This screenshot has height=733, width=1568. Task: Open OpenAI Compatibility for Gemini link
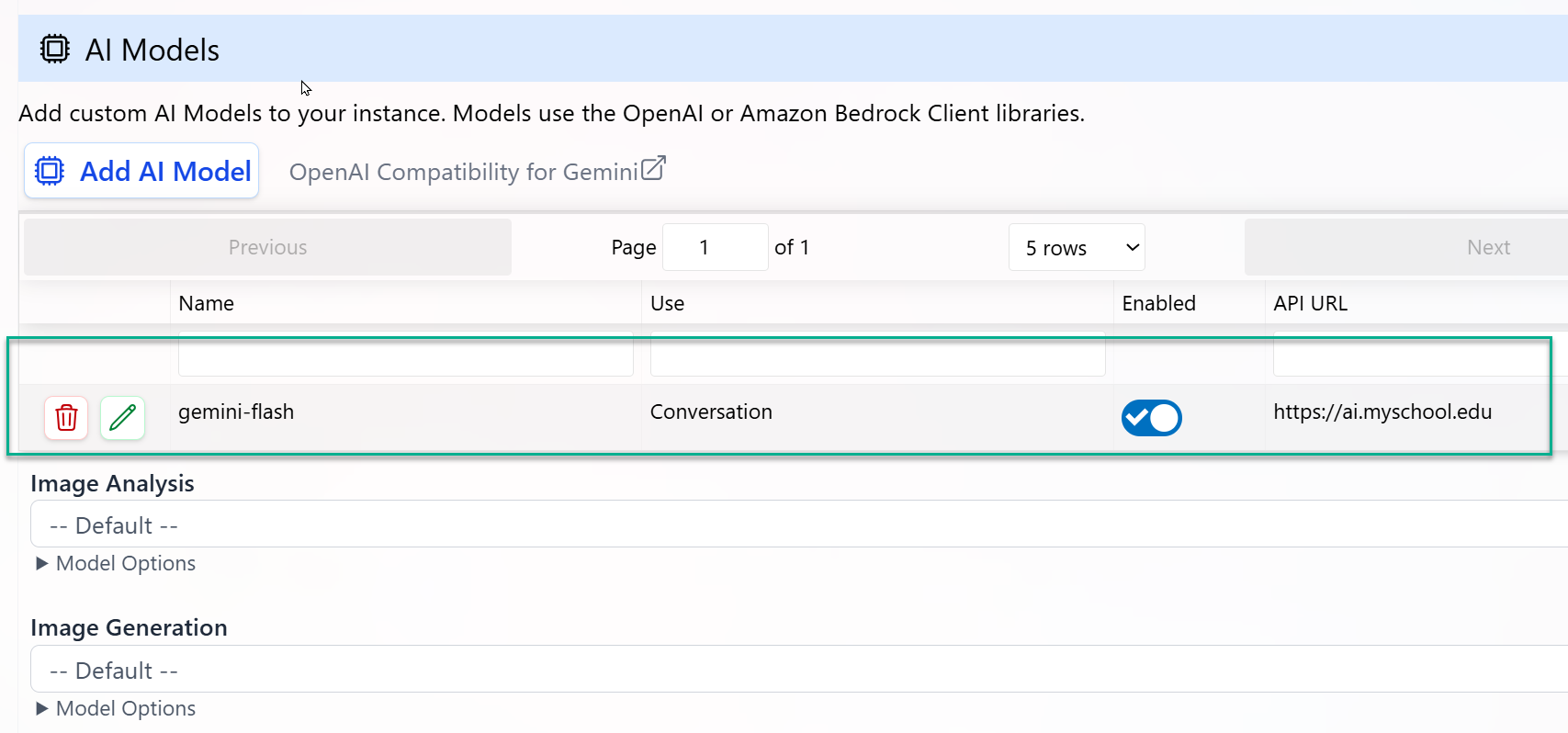[x=463, y=172]
